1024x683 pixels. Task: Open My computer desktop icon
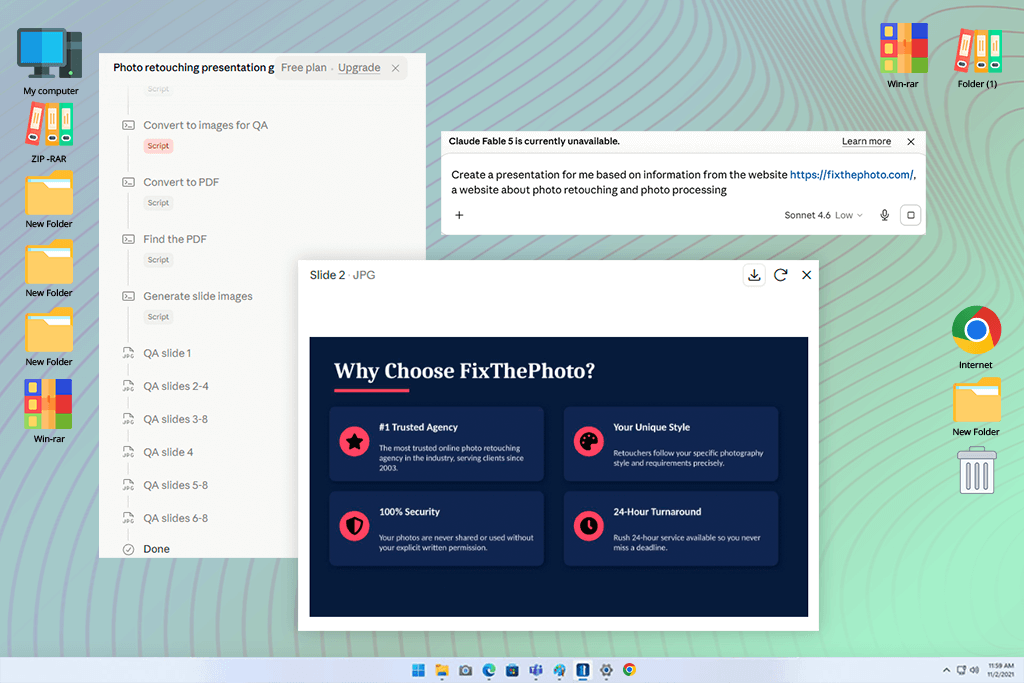tap(50, 62)
